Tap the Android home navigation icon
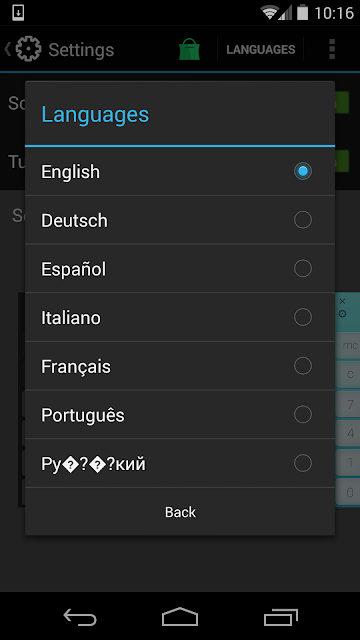 click(180, 616)
